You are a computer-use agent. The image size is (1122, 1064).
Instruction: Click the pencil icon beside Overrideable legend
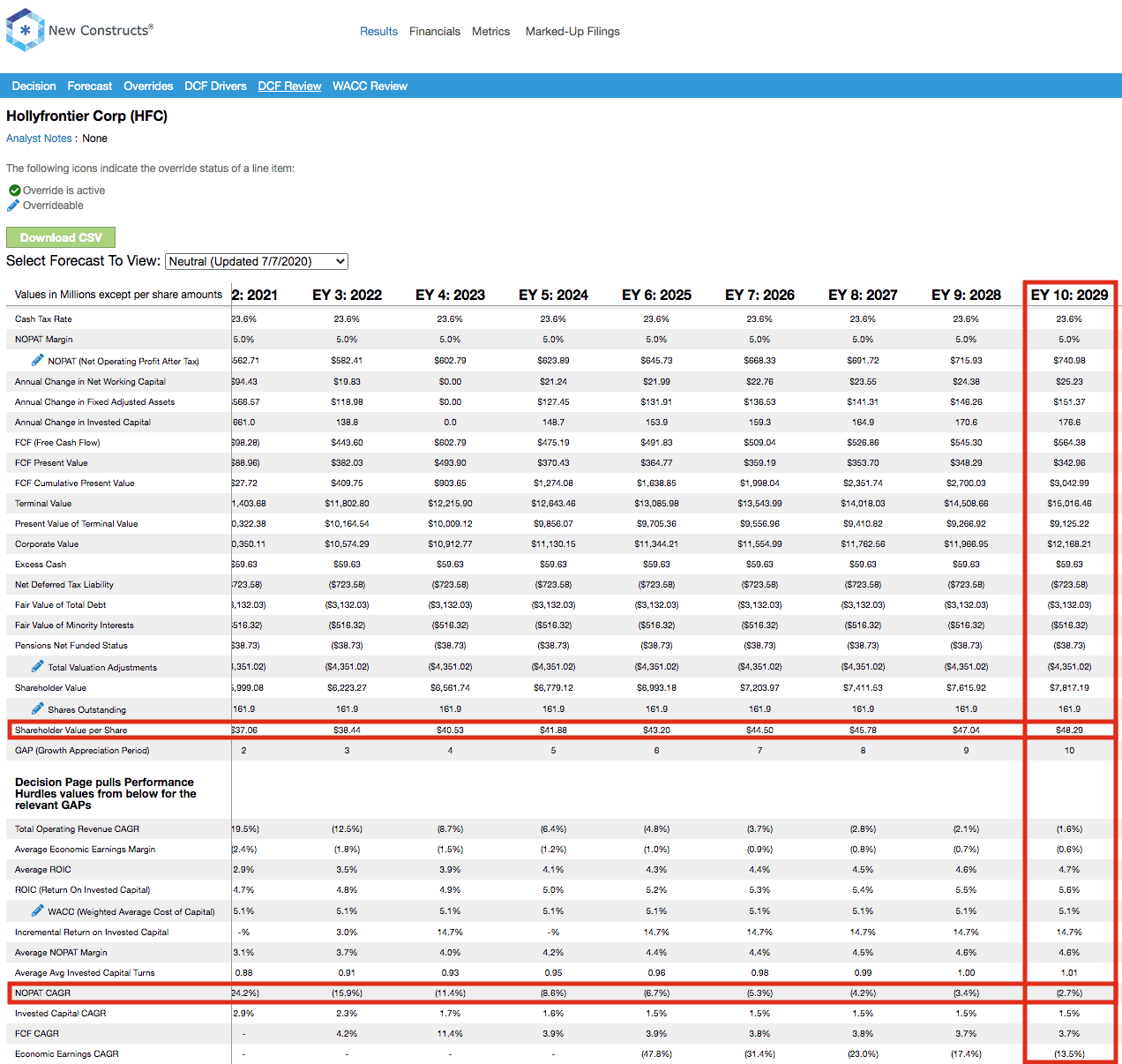pyautogui.click(x=13, y=206)
